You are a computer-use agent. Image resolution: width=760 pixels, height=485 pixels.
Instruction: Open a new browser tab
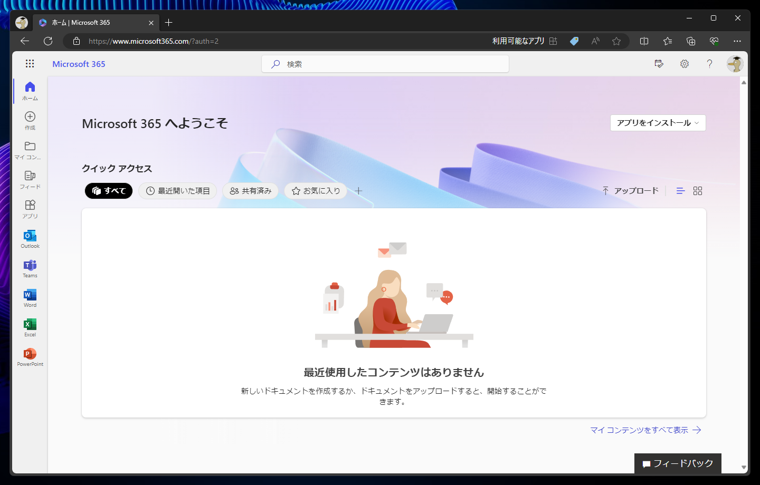[168, 22]
